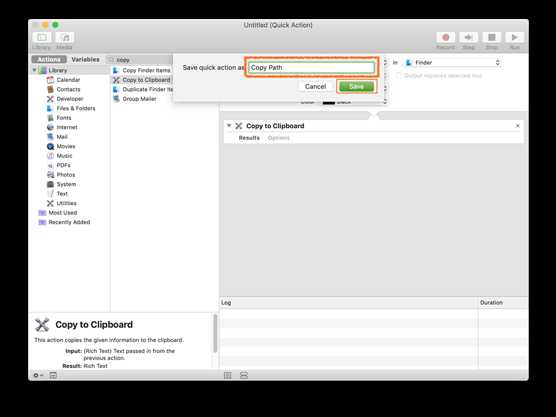Toggle 'Output replaces selected text' checkbox
556x417 pixels.
pyautogui.click(x=399, y=76)
